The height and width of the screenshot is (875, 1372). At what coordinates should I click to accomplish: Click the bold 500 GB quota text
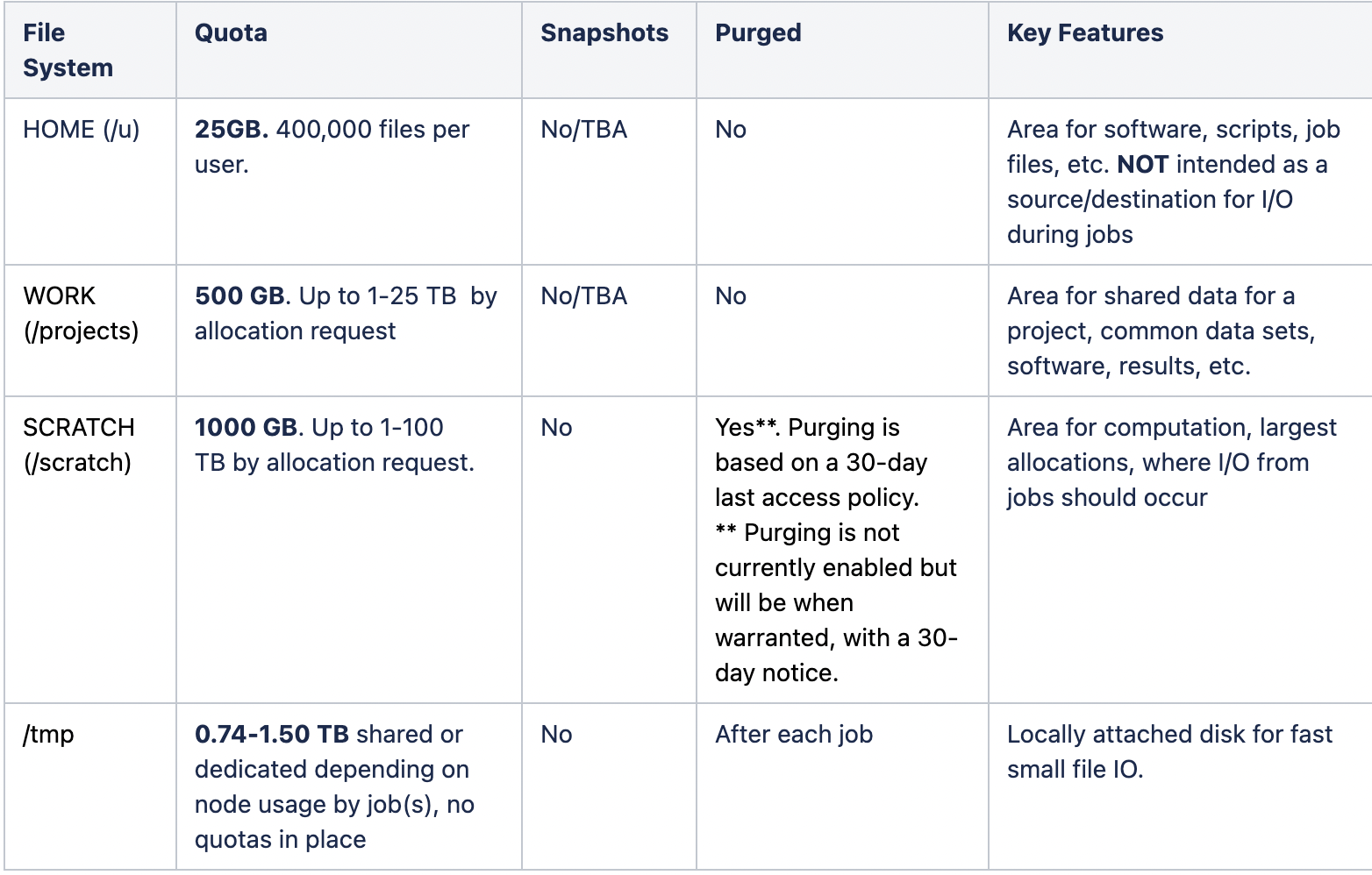pos(239,295)
